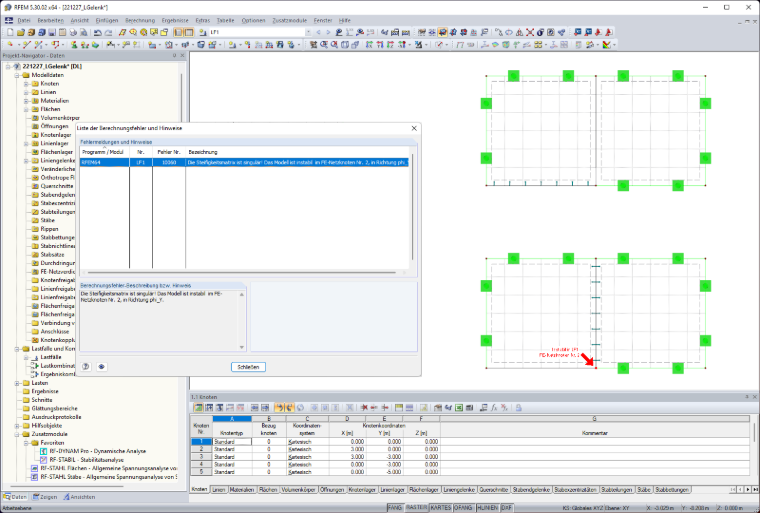Close the 1.1 Knoten table panel
The width and height of the screenshot is (760, 513).
[754, 397]
